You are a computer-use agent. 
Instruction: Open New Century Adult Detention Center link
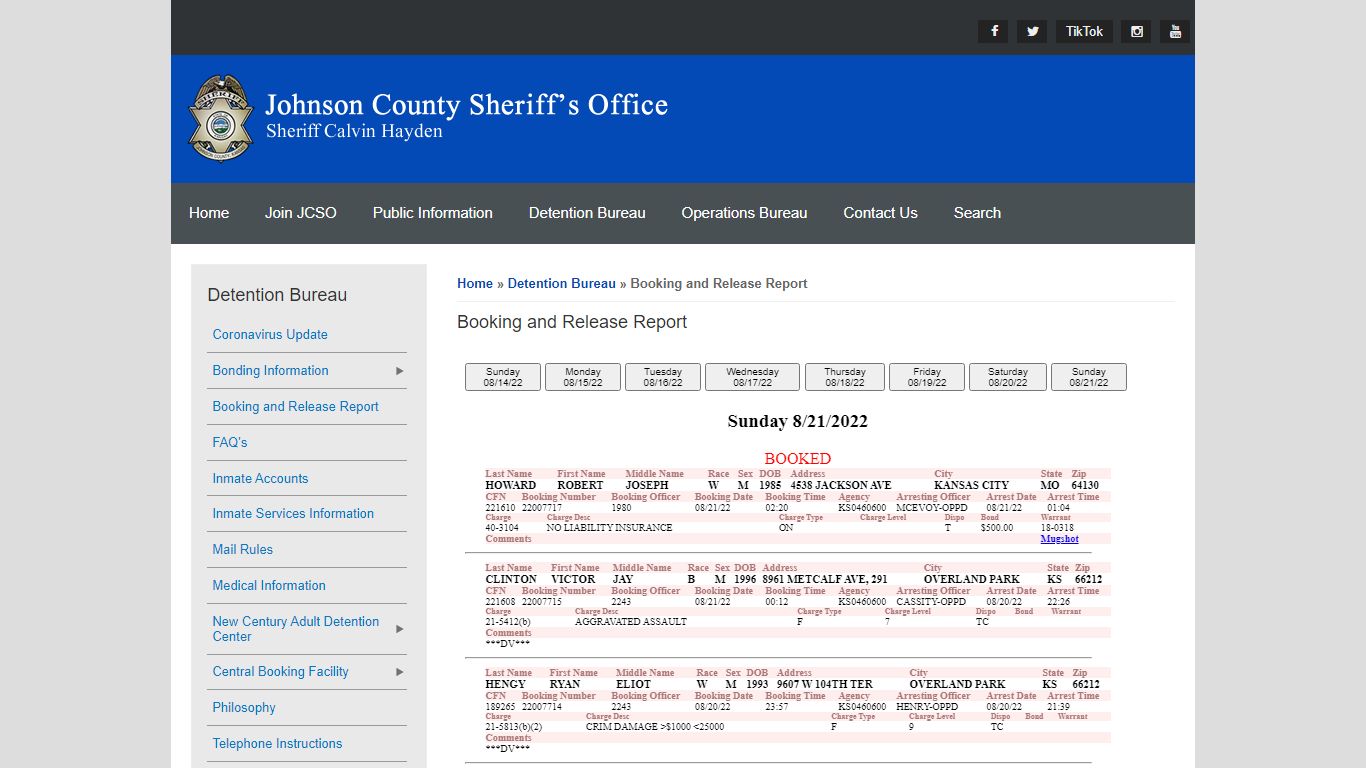(295, 629)
